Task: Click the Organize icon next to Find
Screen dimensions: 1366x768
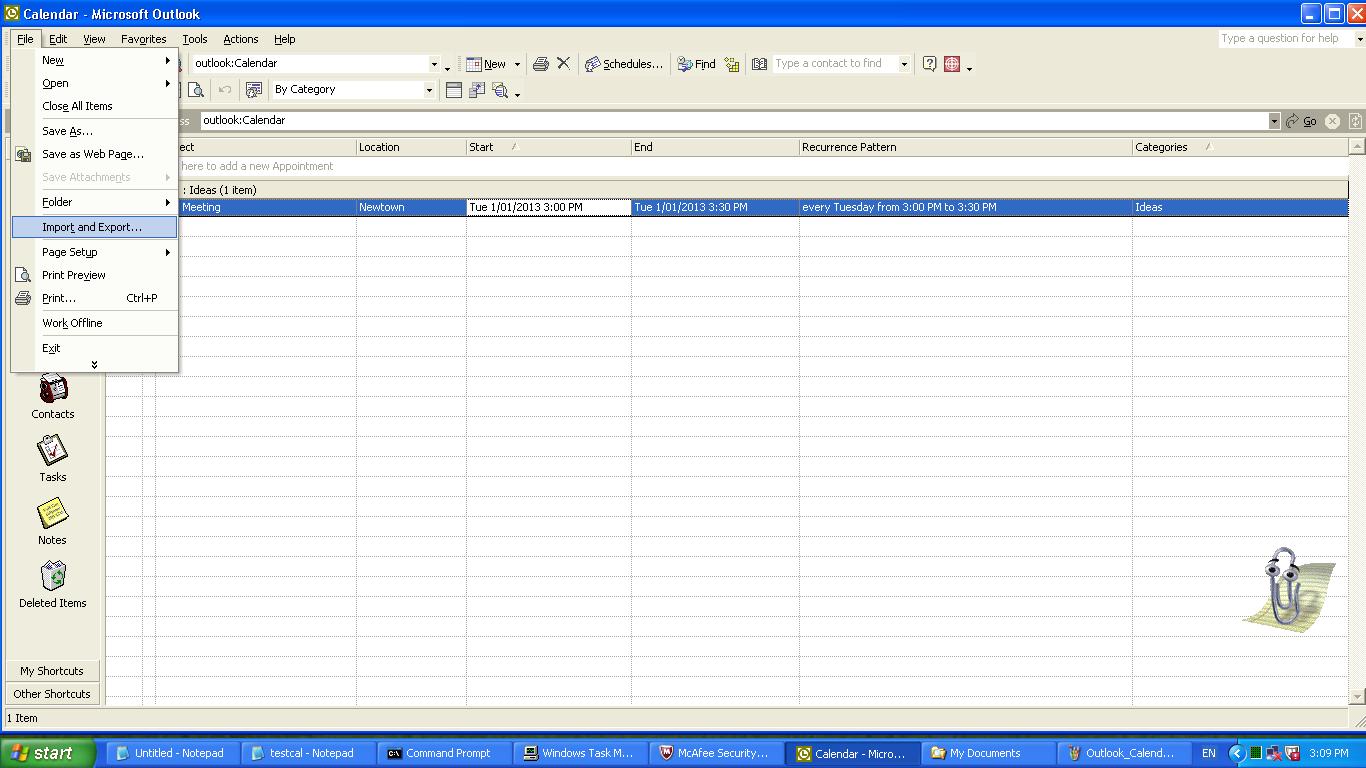Action: pos(732,65)
